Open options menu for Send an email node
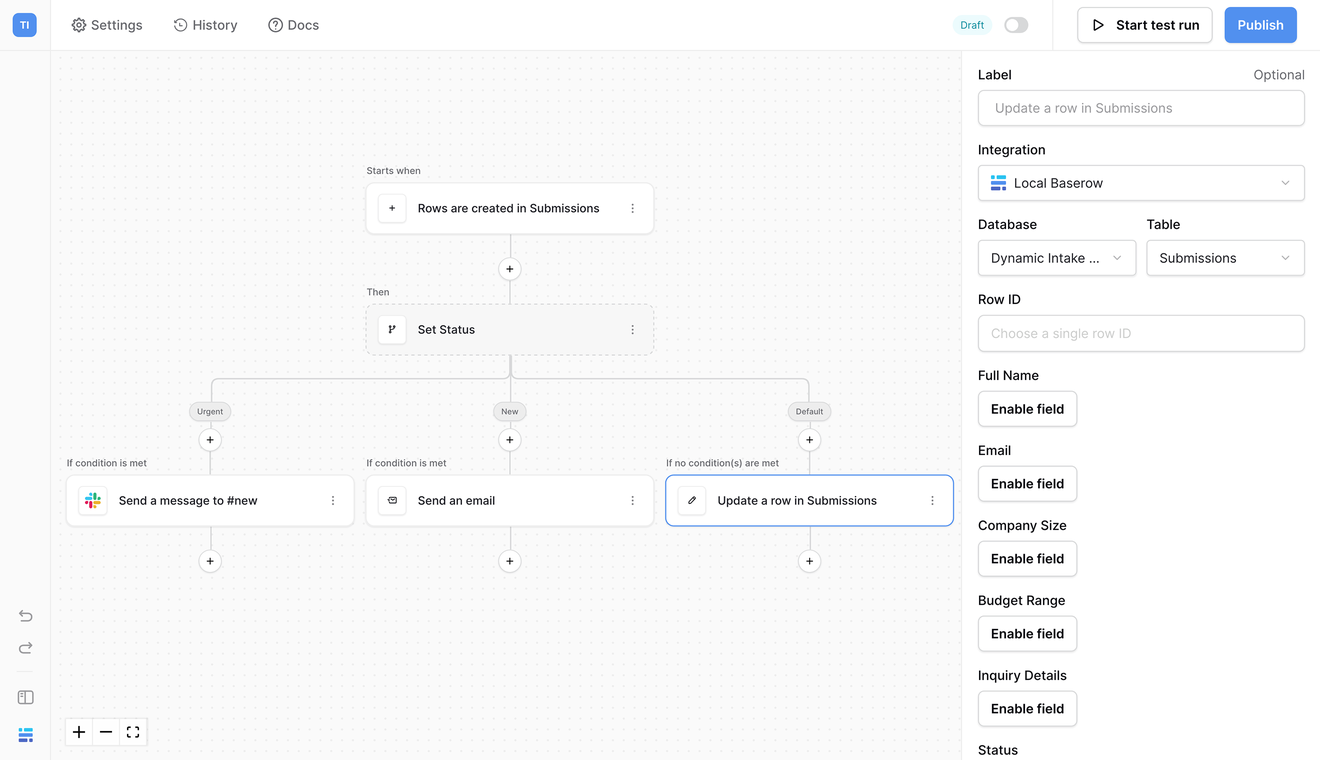The height and width of the screenshot is (760, 1320). (632, 501)
